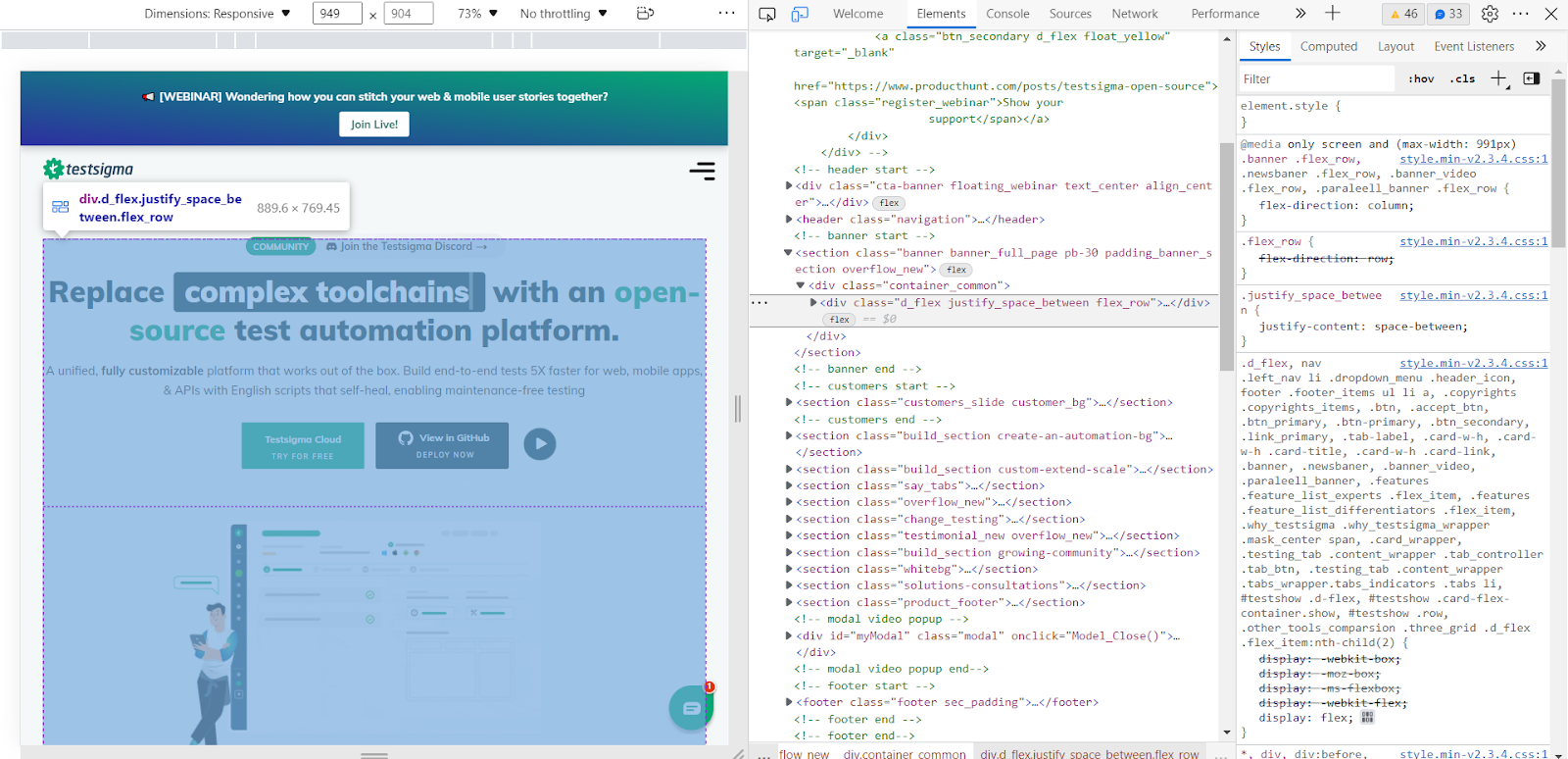
Task: Open style.min-v2.3.4.css:1 link for .justify_space_between
Action: (x=1473, y=295)
